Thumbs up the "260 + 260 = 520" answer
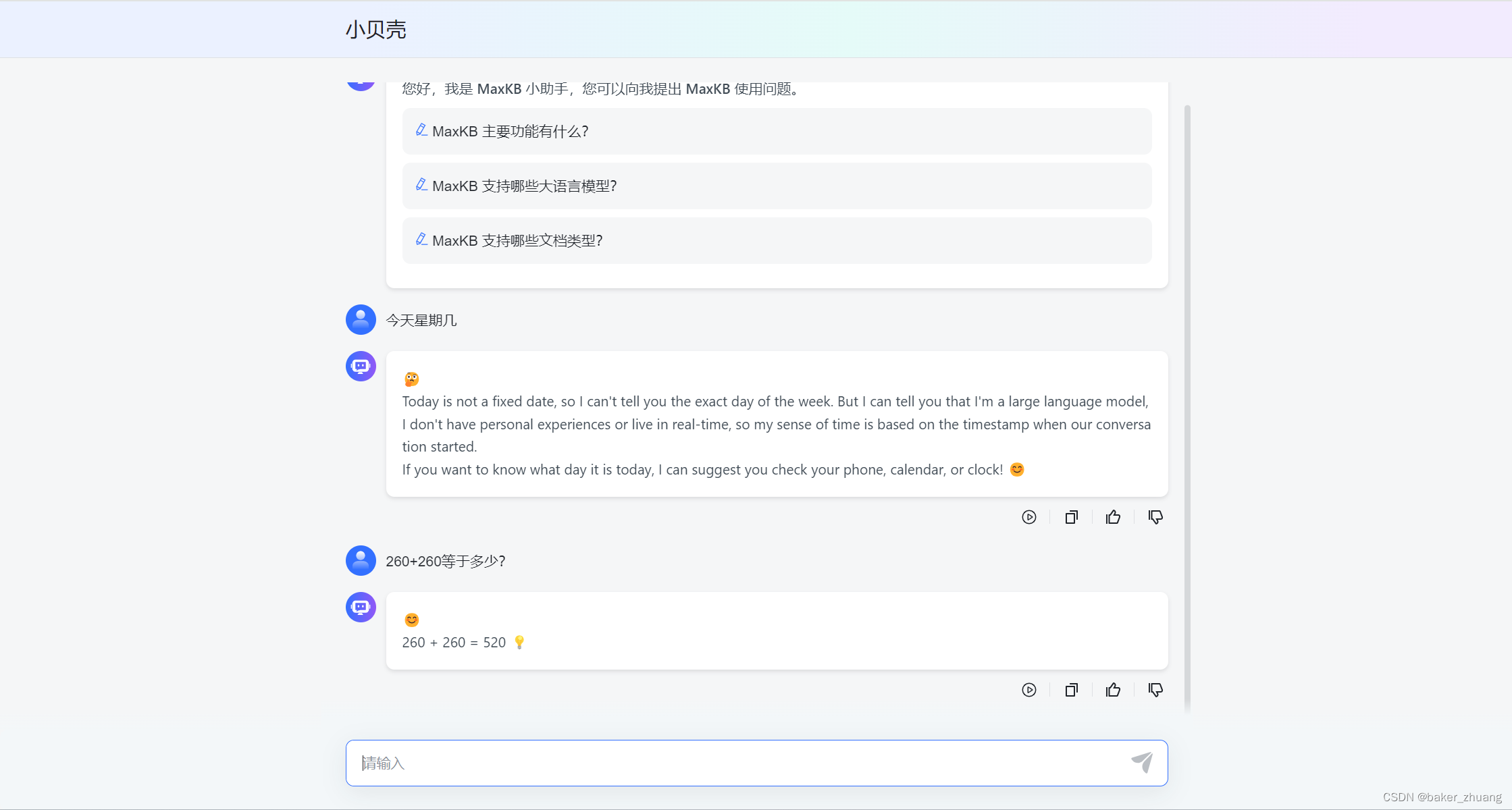 (1113, 689)
